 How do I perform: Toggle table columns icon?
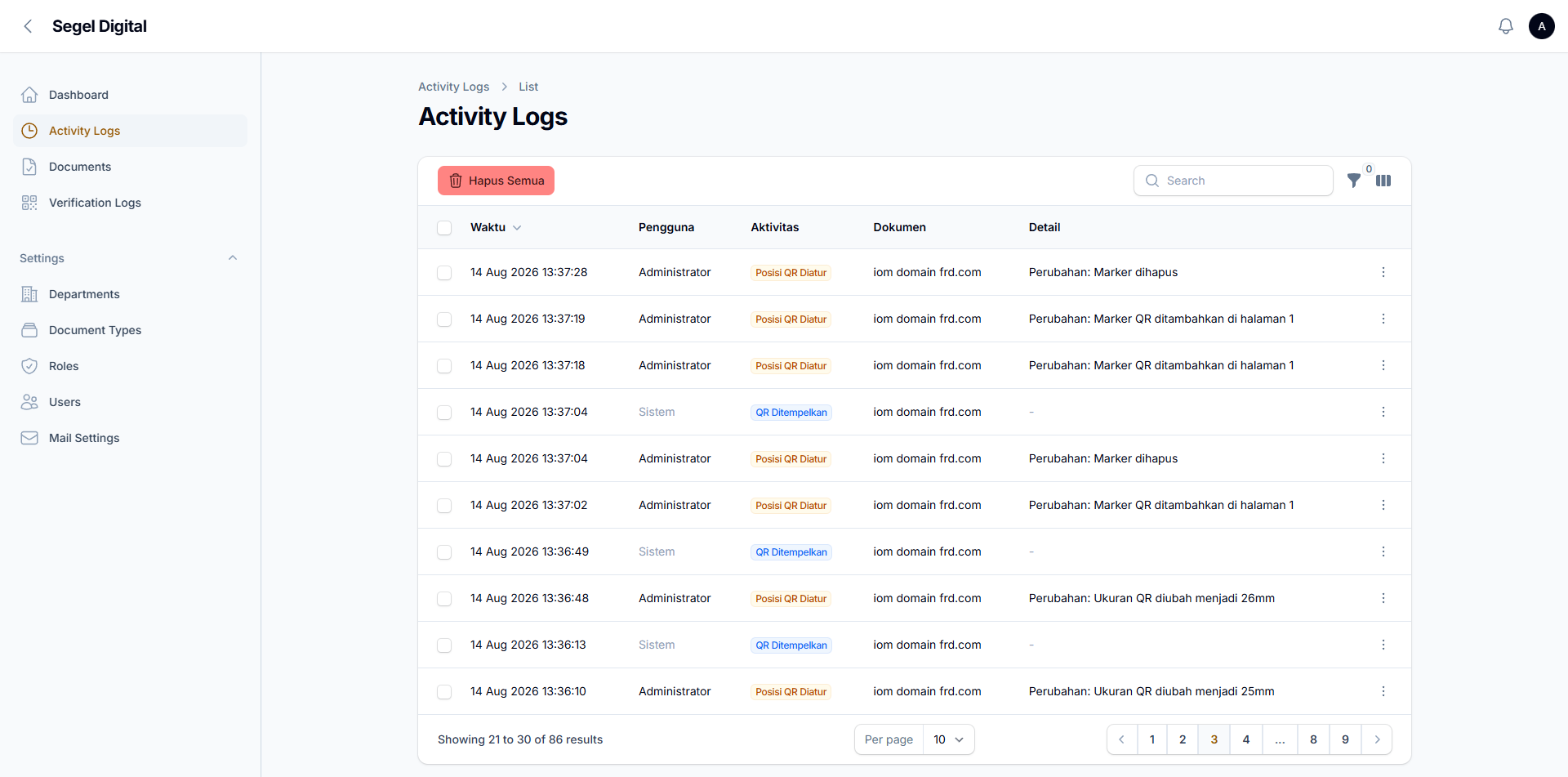[1383, 181]
